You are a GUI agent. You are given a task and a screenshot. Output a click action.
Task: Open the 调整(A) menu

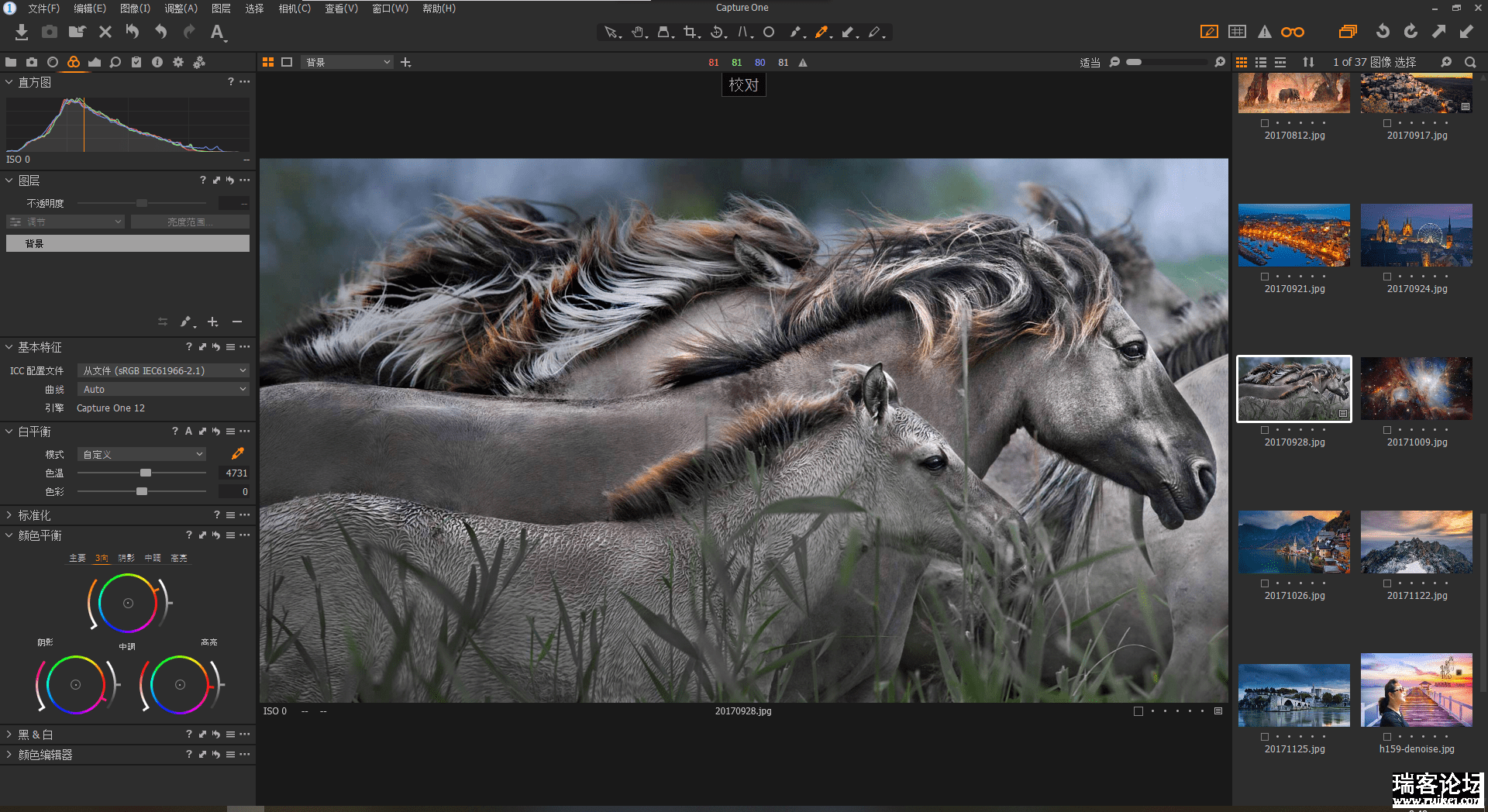(181, 9)
